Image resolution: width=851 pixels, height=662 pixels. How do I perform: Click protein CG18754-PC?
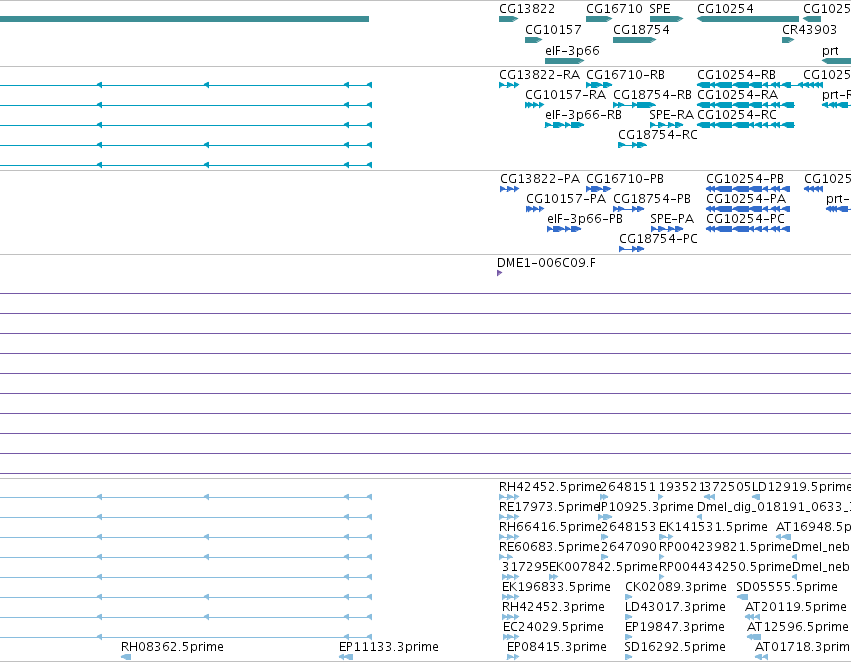(x=658, y=239)
